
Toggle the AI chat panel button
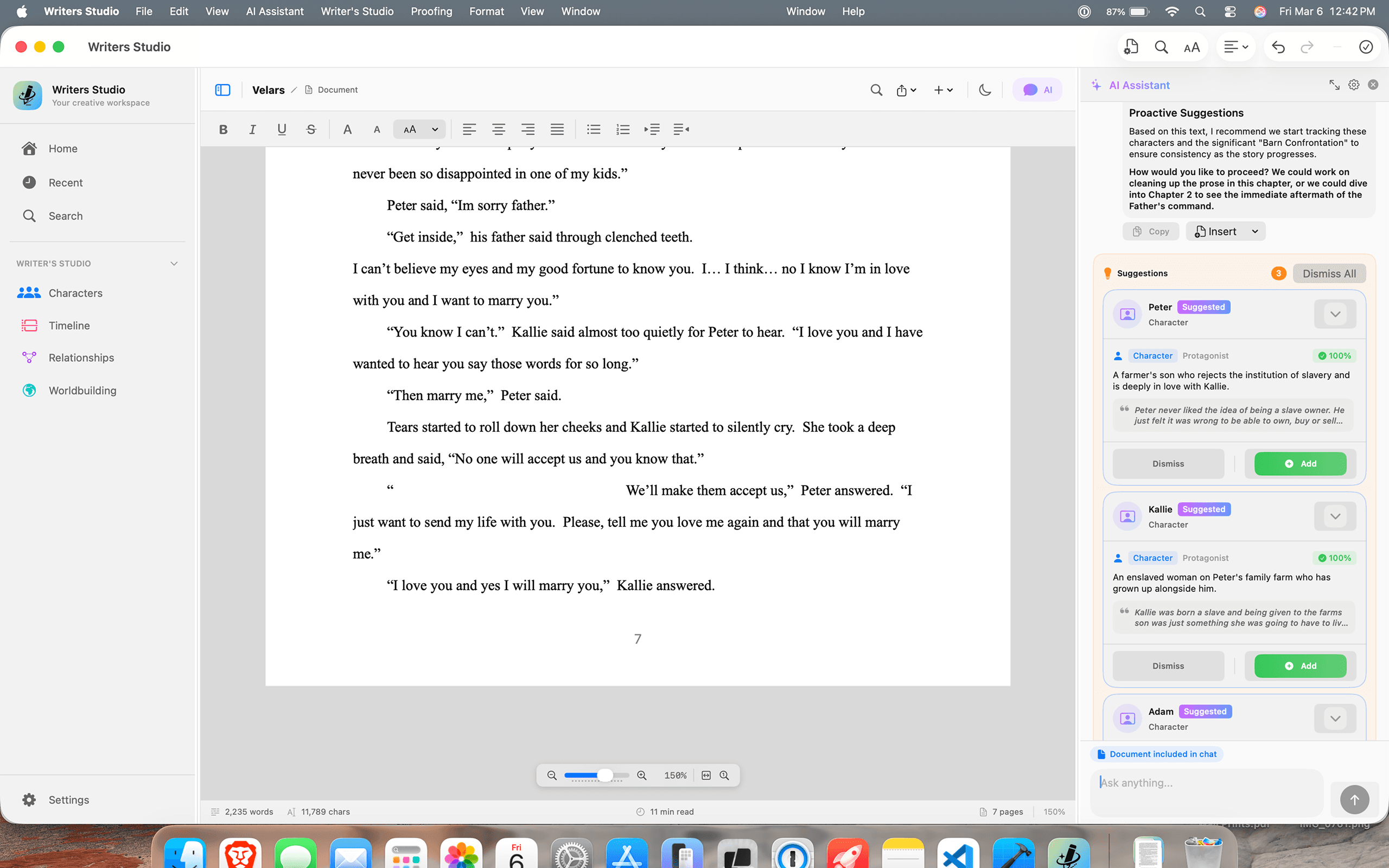pyautogui.click(x=1037, y=90)
